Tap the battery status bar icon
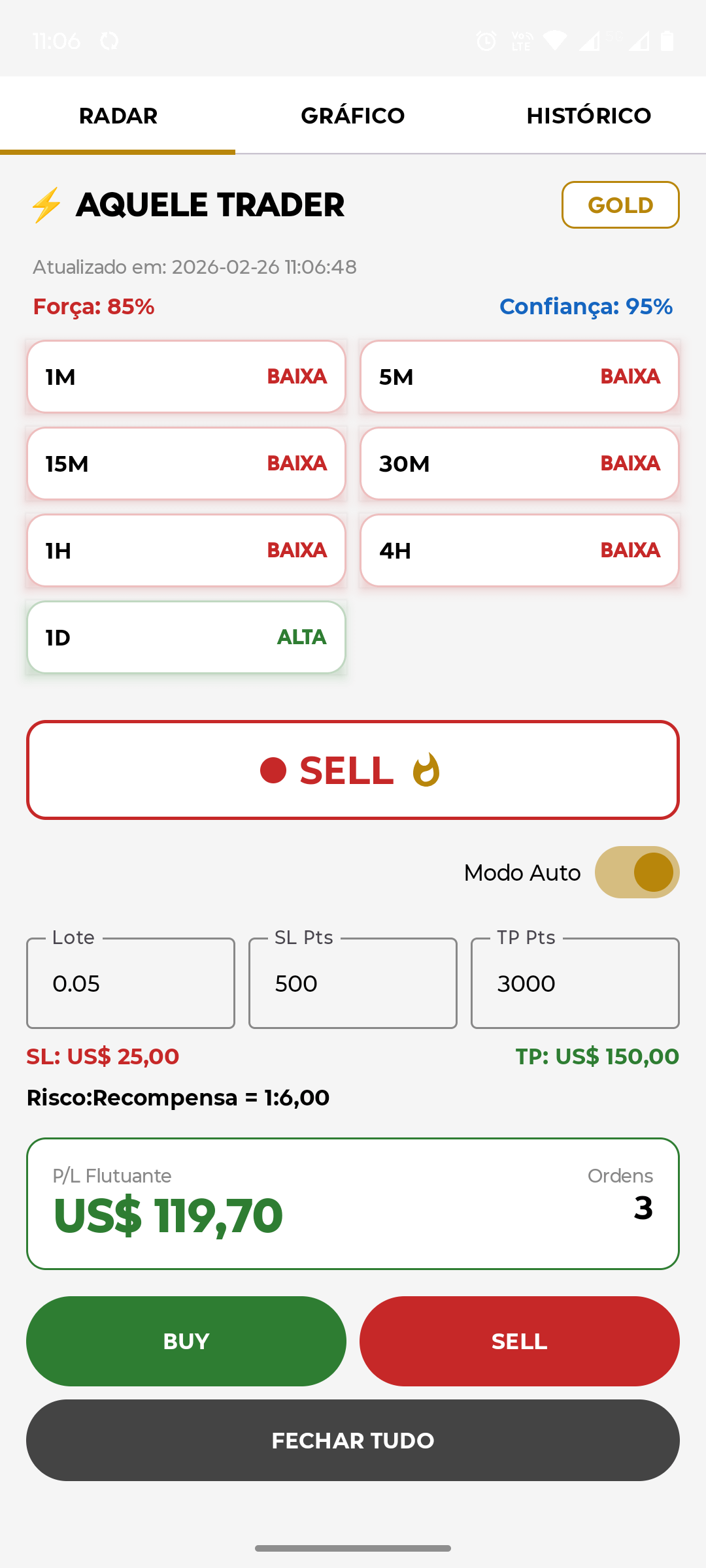The width and height of the screenshot is (706, 1568). pos(667,41)
